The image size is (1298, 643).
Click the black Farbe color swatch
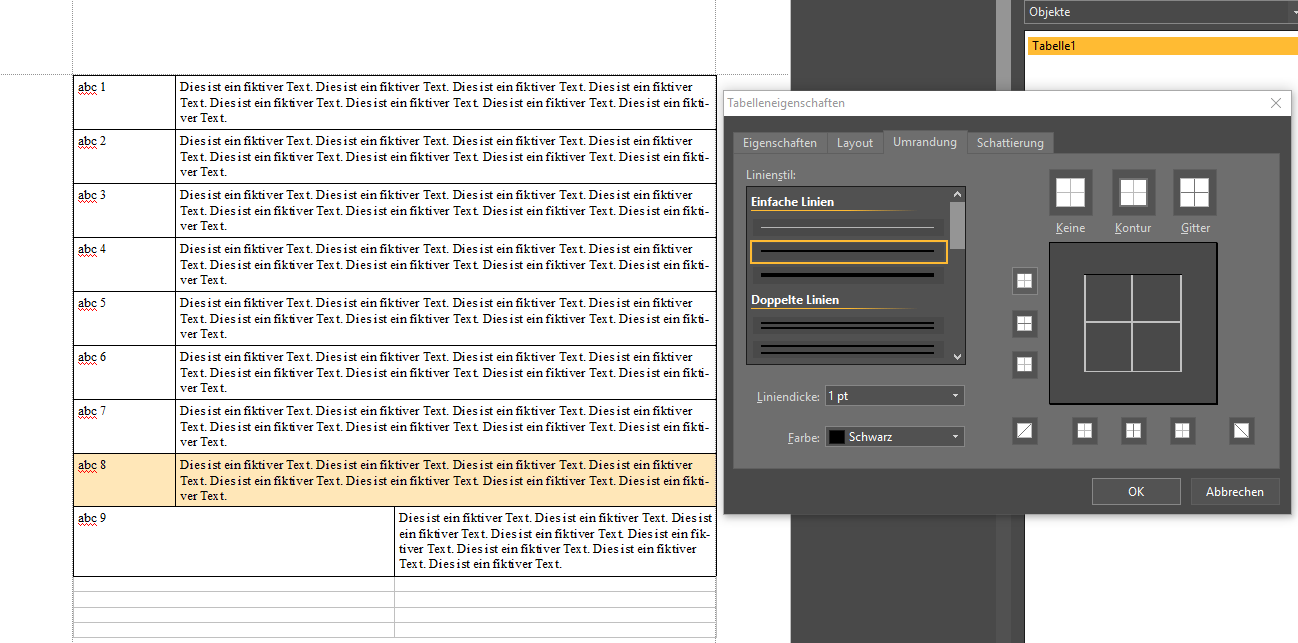[x=837, y=437]
